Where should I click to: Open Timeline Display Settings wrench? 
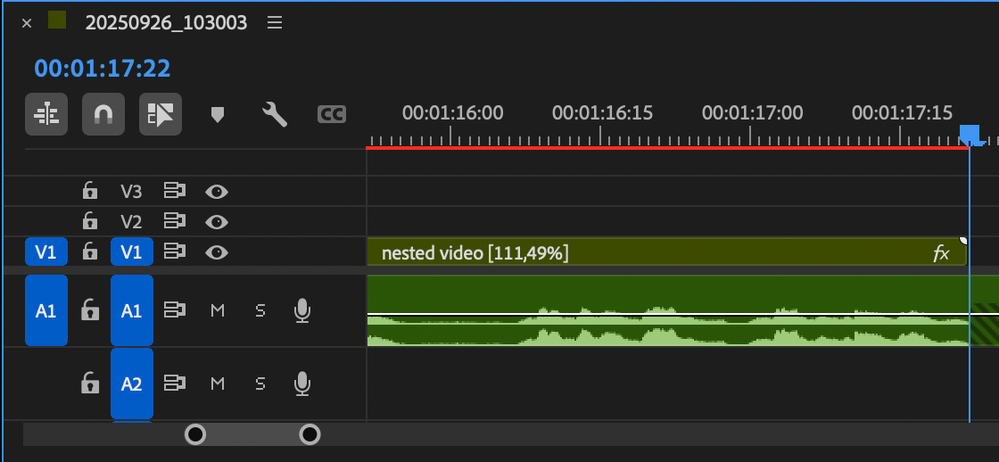(x=274, y=115)
